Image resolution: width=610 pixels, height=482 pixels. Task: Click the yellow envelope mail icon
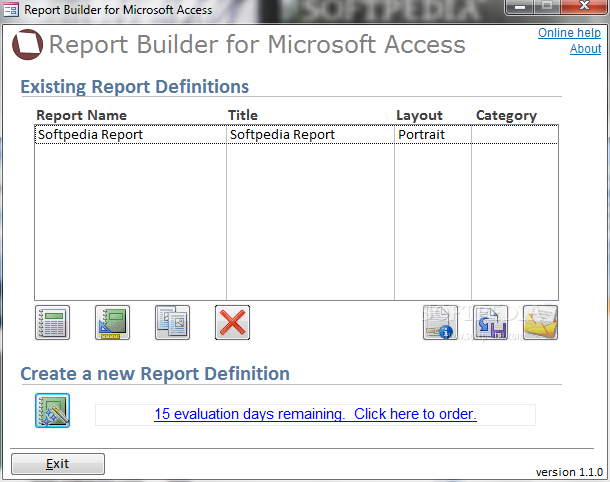pos(540,323)
